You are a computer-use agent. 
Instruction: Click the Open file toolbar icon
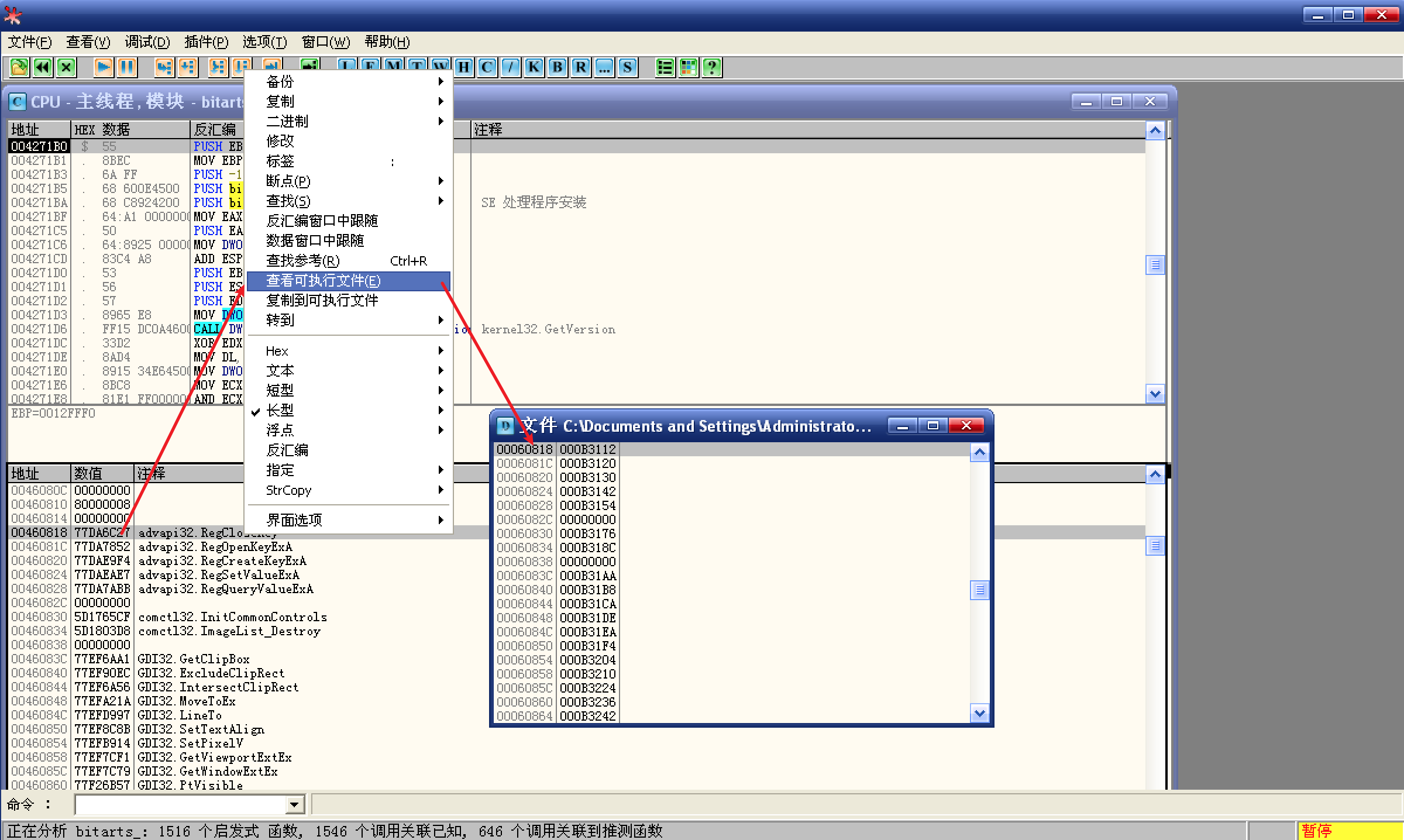click(x=19, y=67)
